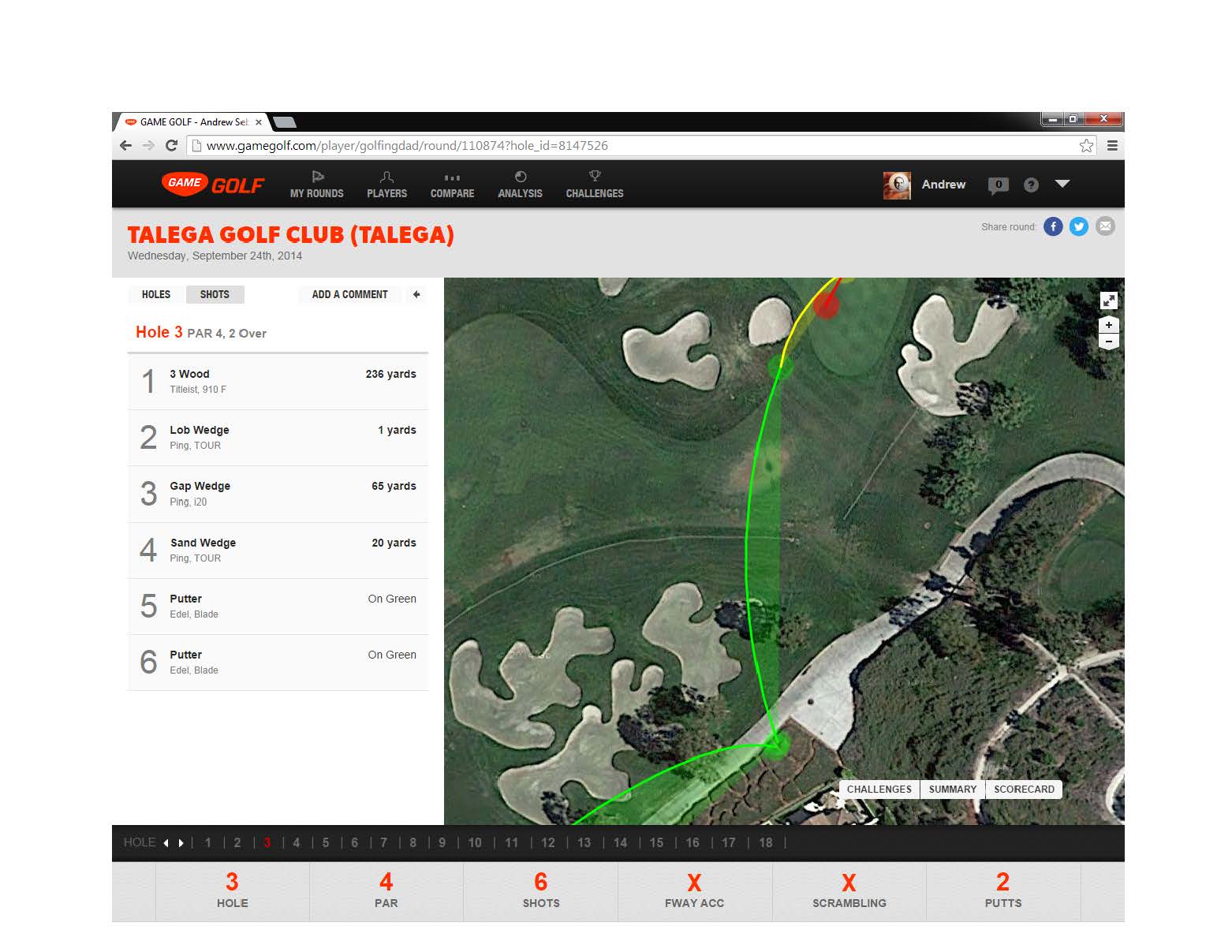Open the comments notification icon

[998, 185]
